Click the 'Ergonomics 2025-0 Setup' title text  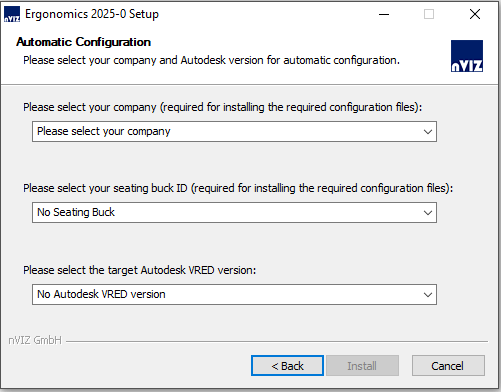(x=92, y=14)
